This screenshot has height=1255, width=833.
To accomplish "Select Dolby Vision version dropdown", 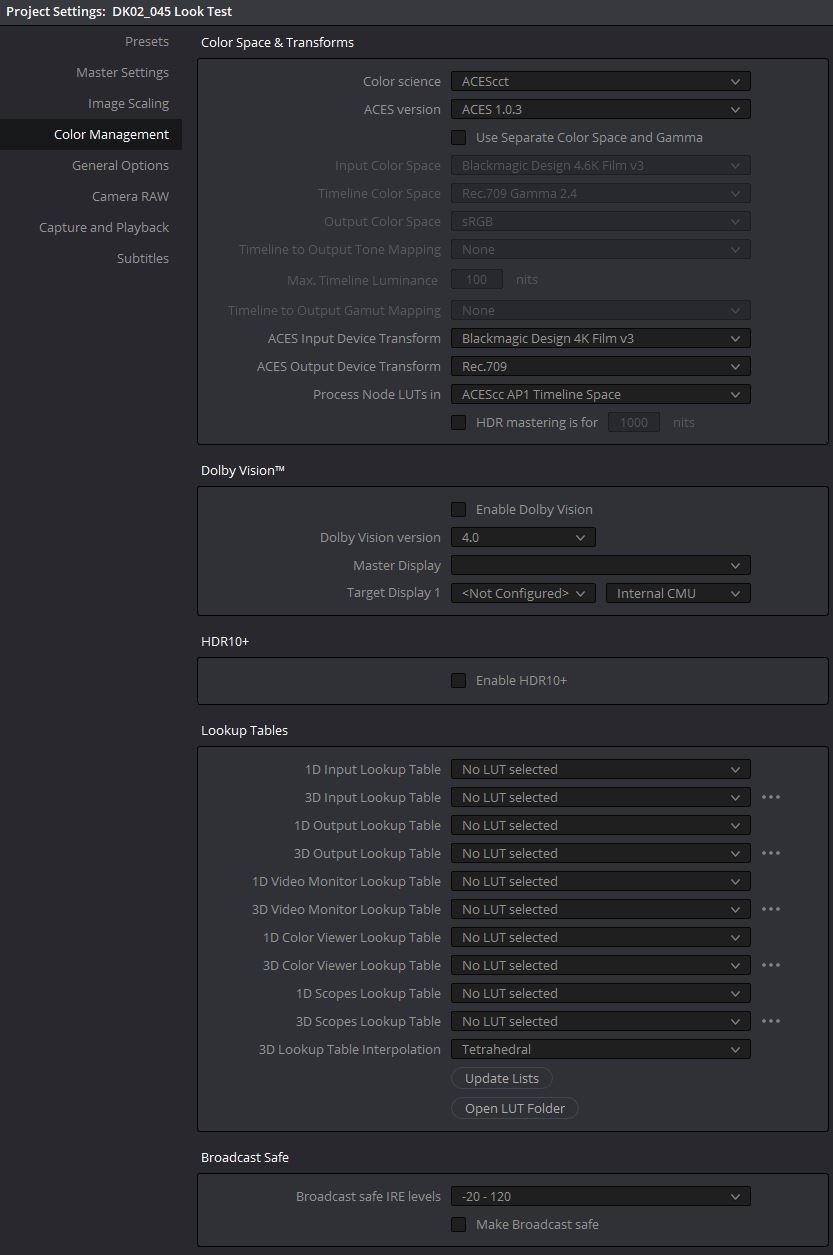I will [523, 537].
